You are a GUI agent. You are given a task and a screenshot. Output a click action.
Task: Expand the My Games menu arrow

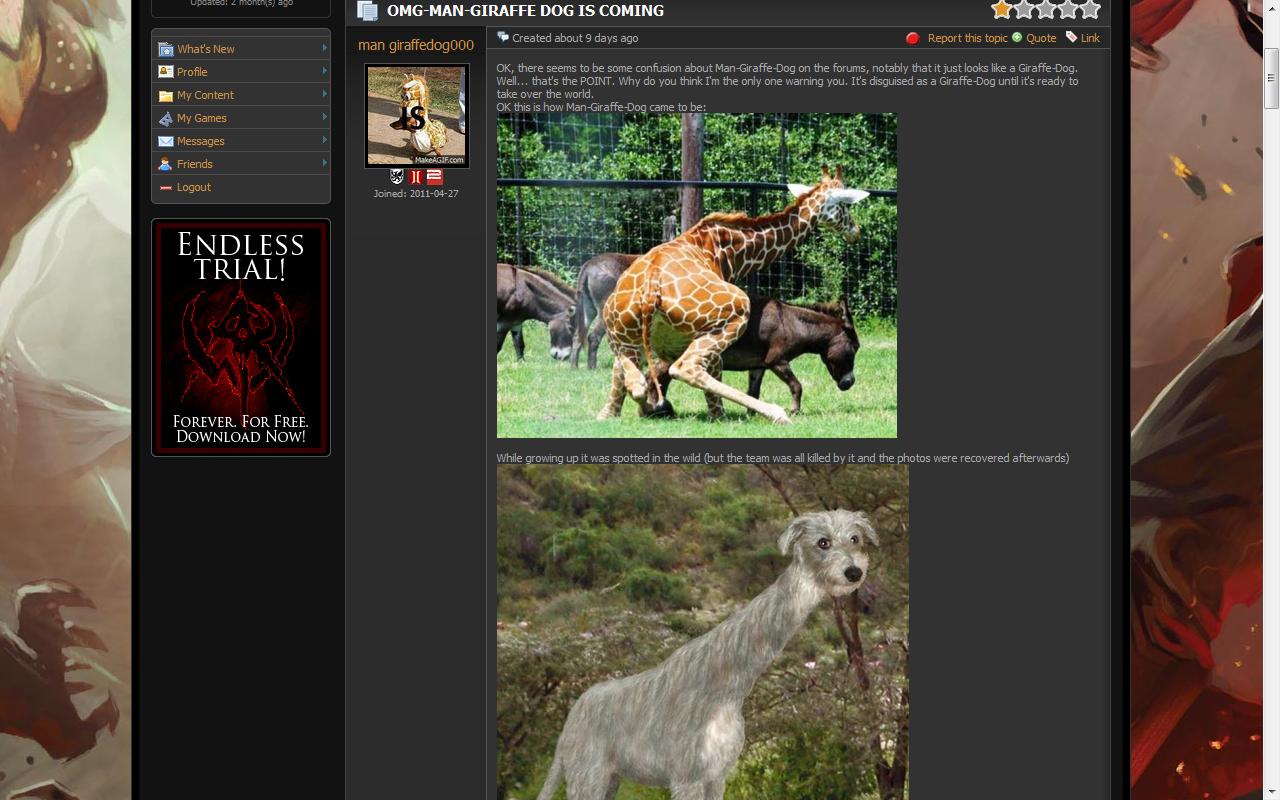[323, 118]
